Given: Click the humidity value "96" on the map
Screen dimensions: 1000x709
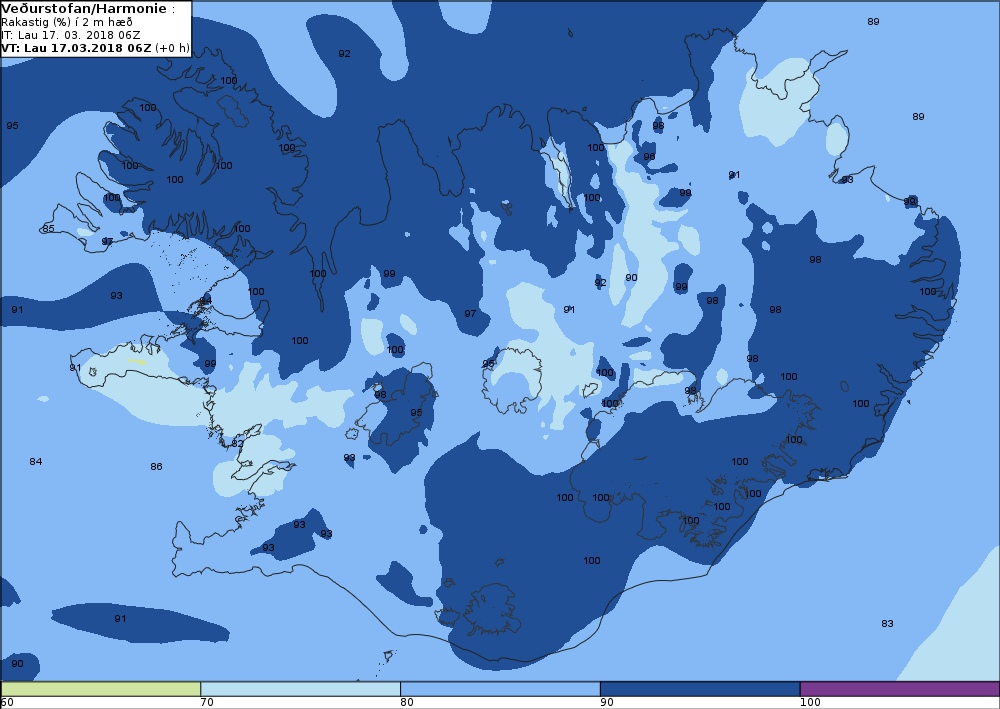Looking at the screenshot, I should (649, 156).
